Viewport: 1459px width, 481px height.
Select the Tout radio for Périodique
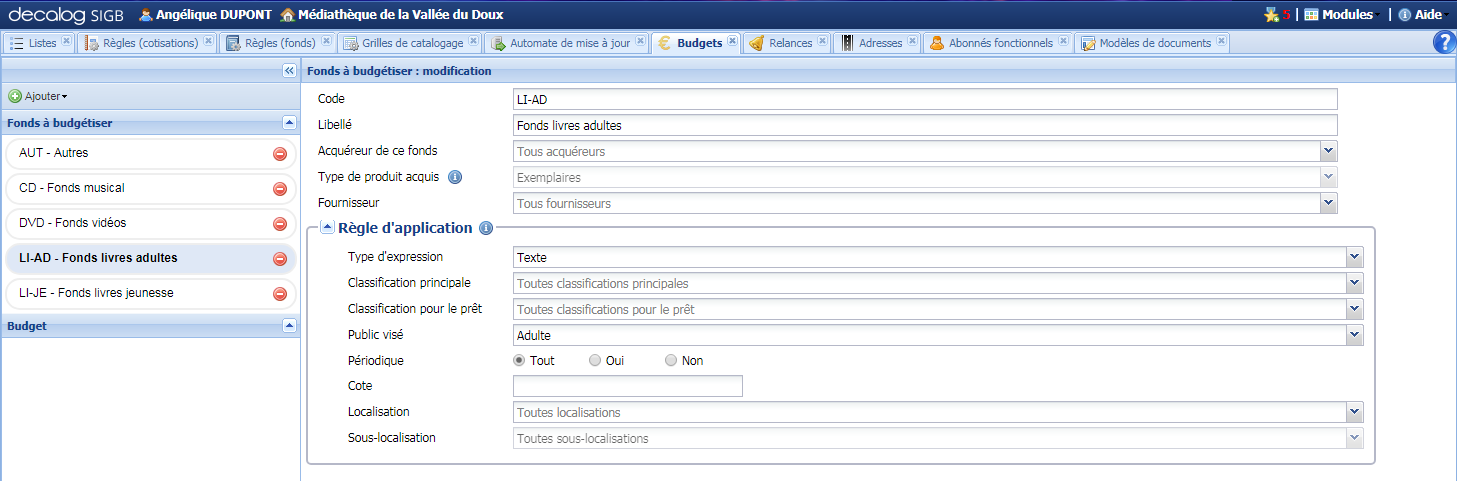click(x=519, y=360)
